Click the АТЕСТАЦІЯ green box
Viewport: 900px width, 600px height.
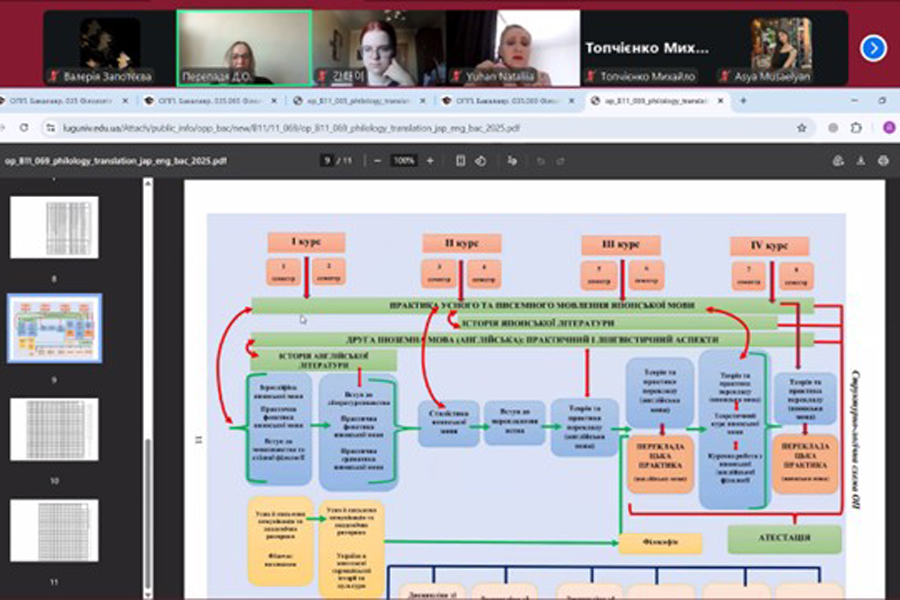click(x=785, y=538)
